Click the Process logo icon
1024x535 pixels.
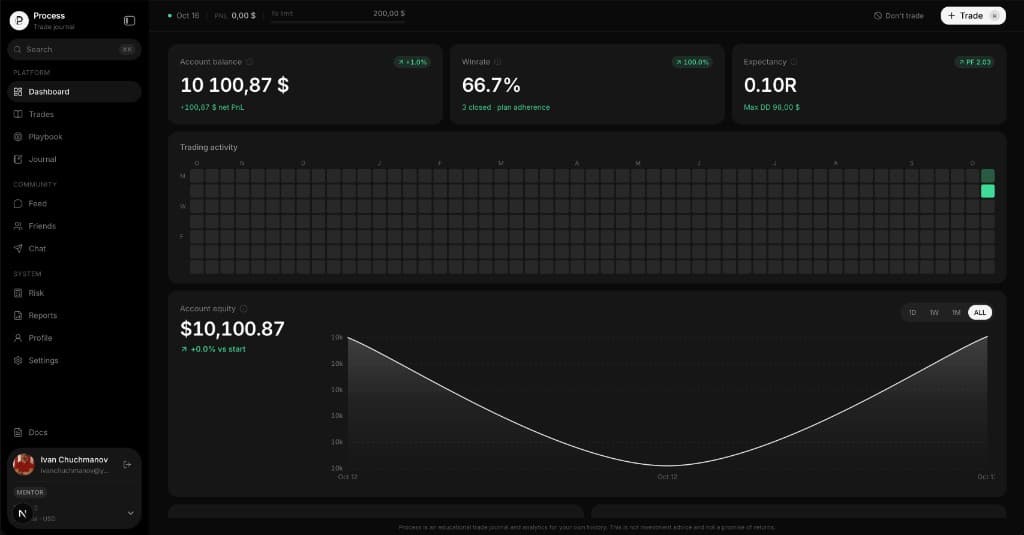click(19, 20)
